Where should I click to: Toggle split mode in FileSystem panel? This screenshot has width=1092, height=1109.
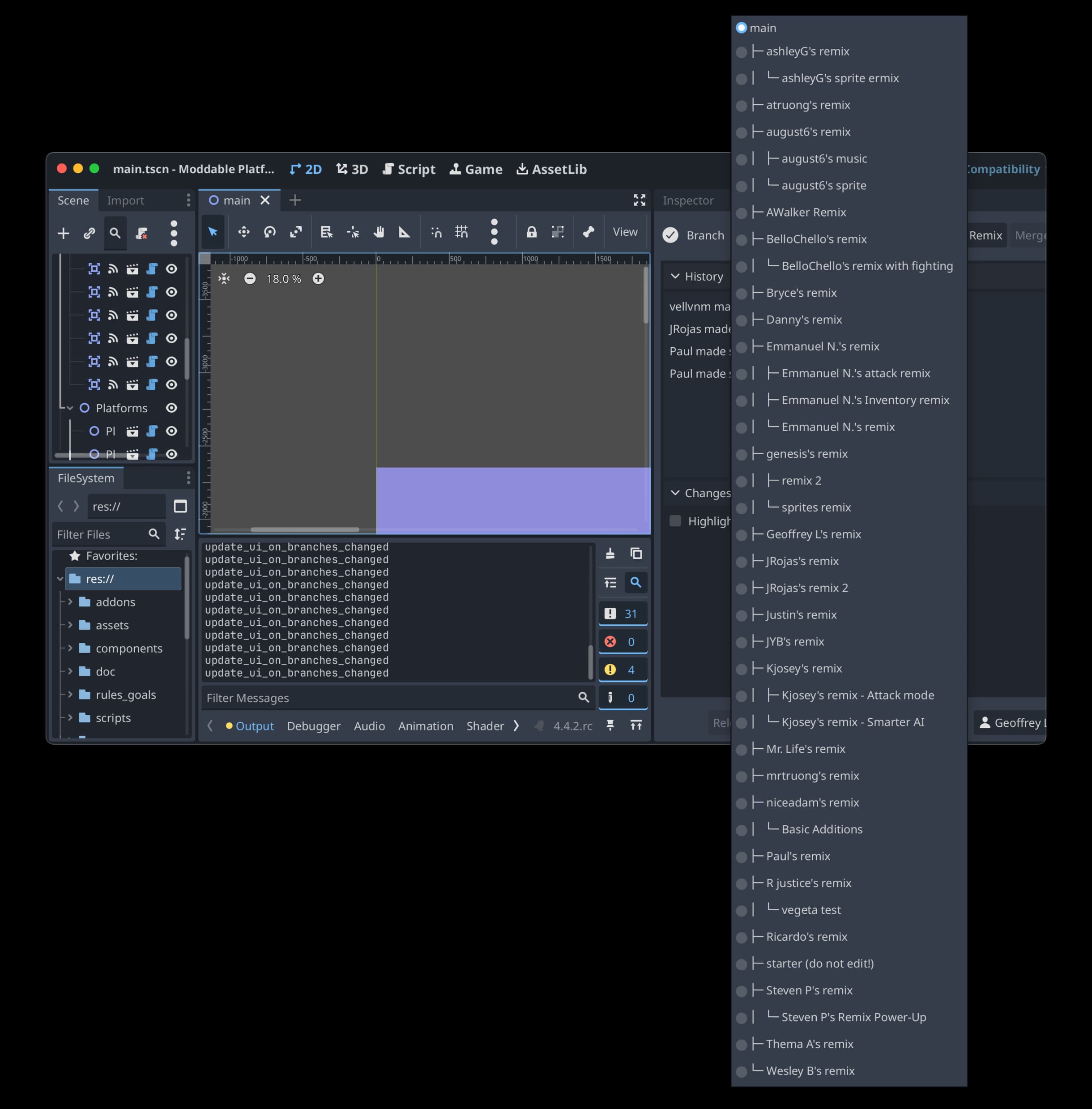point(180,506)
